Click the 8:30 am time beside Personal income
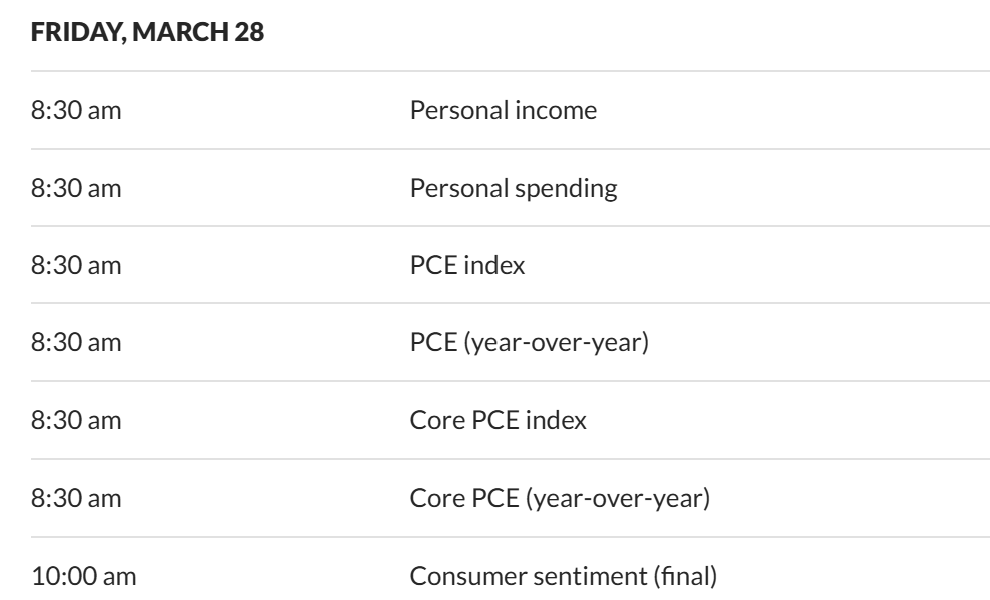The width and height of the screenshot is (990, 600). pyautogui.click(x=76, y=110)
